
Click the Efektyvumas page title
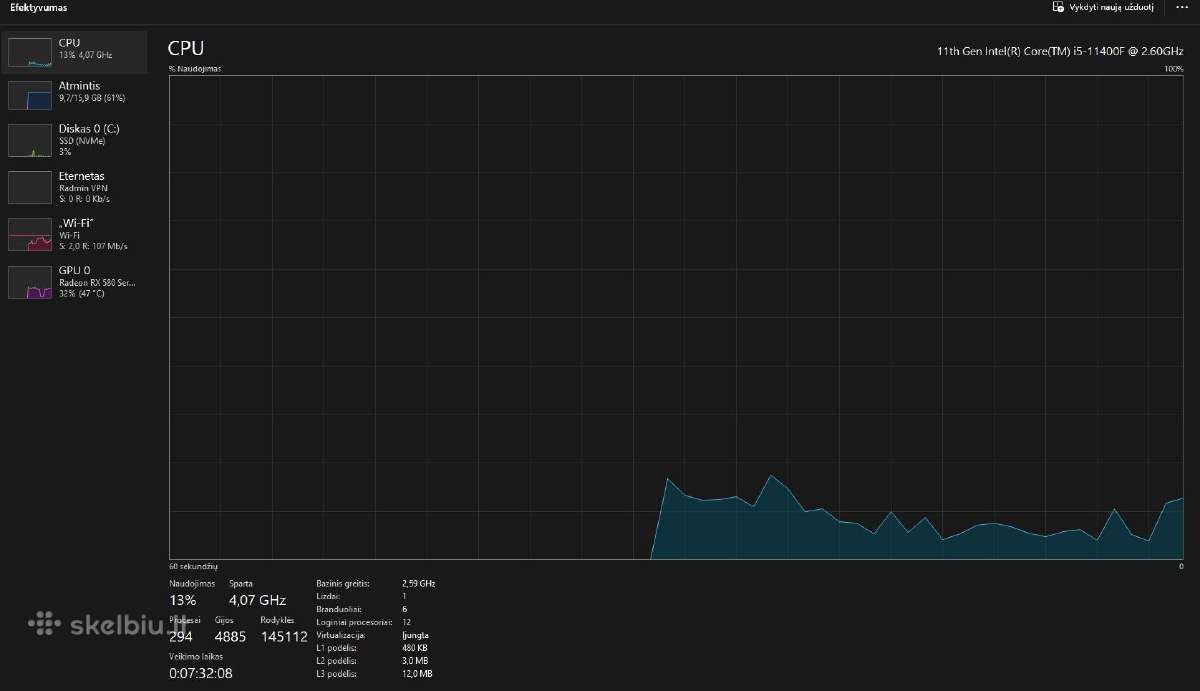[38, 7]
